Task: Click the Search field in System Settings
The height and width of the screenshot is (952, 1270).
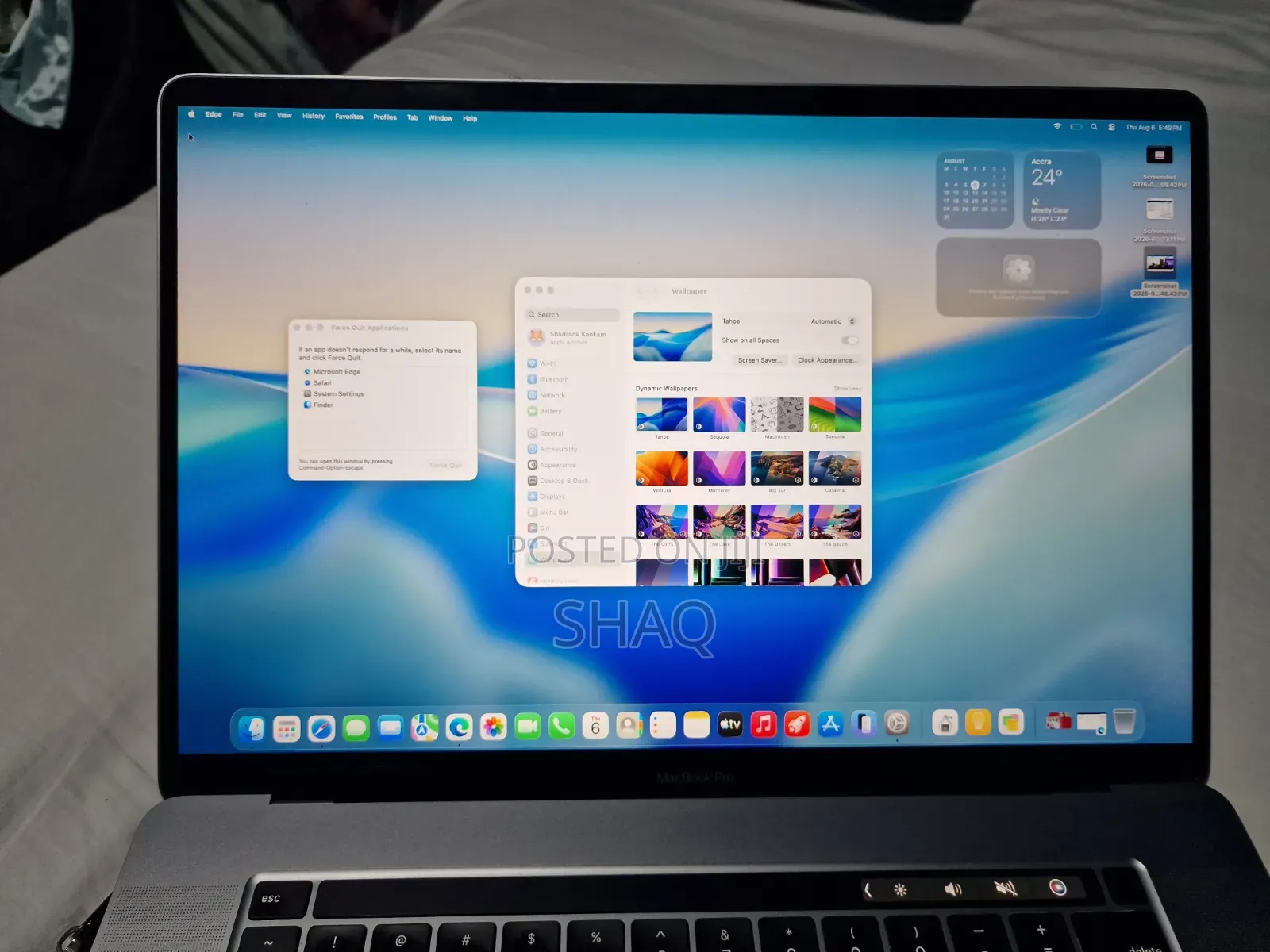Action: [572, 315]
